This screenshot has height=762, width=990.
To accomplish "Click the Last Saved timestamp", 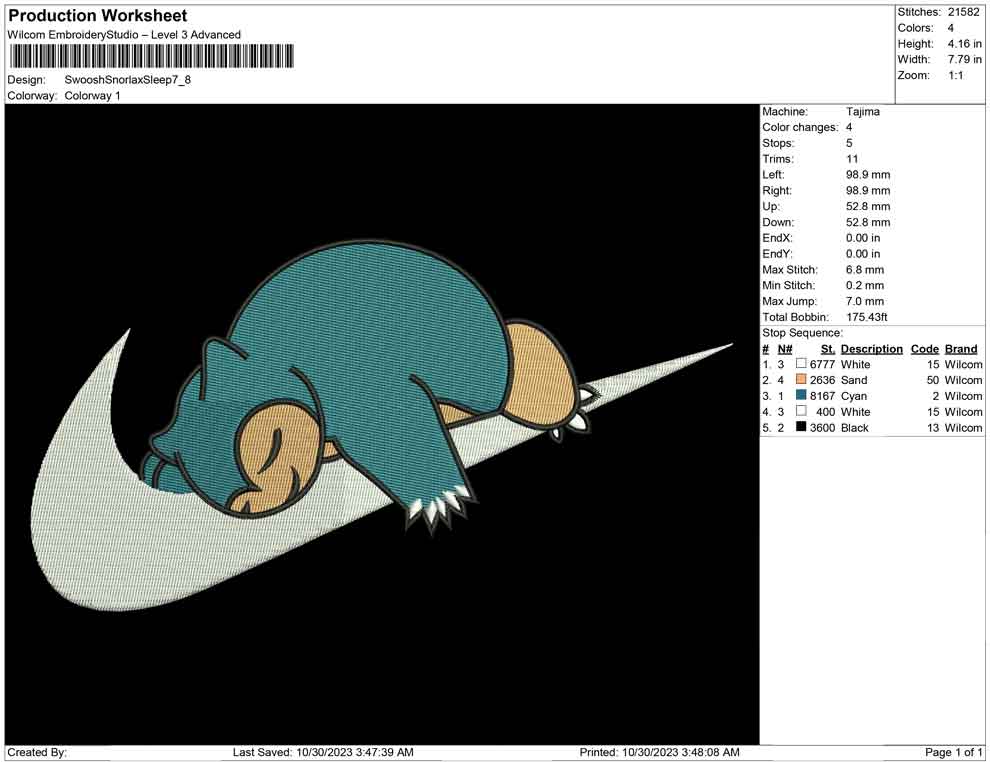I will [323, 752].
